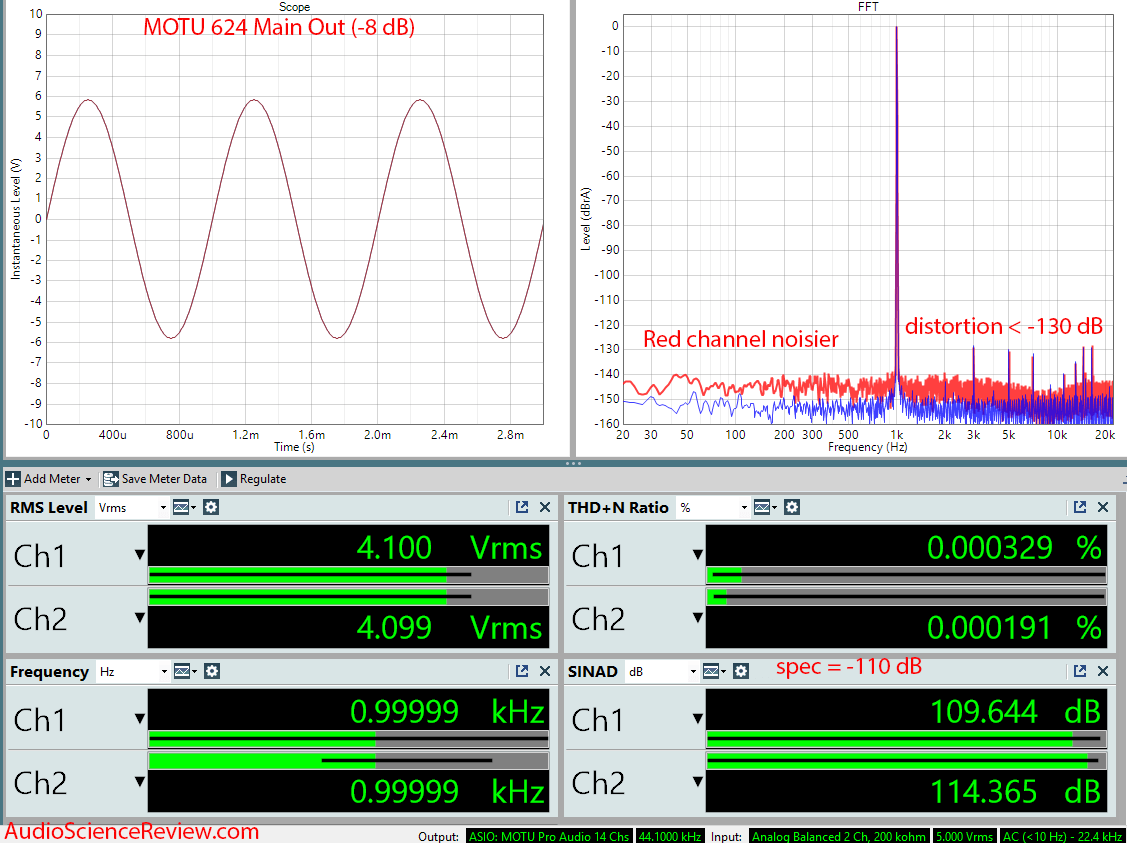Expand RMS Level Ch2 channel arrow
The height and width of the screenshot is (843, 1127).
[139, 618]
